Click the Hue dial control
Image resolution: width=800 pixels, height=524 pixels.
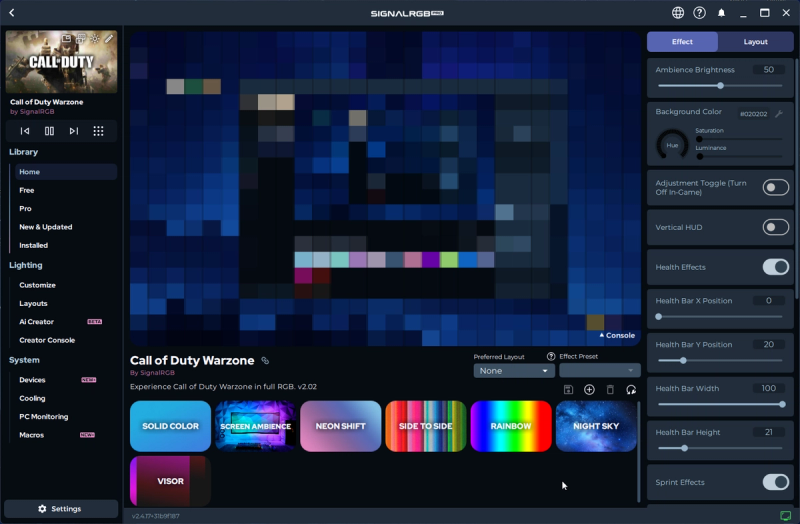(672, 145)
